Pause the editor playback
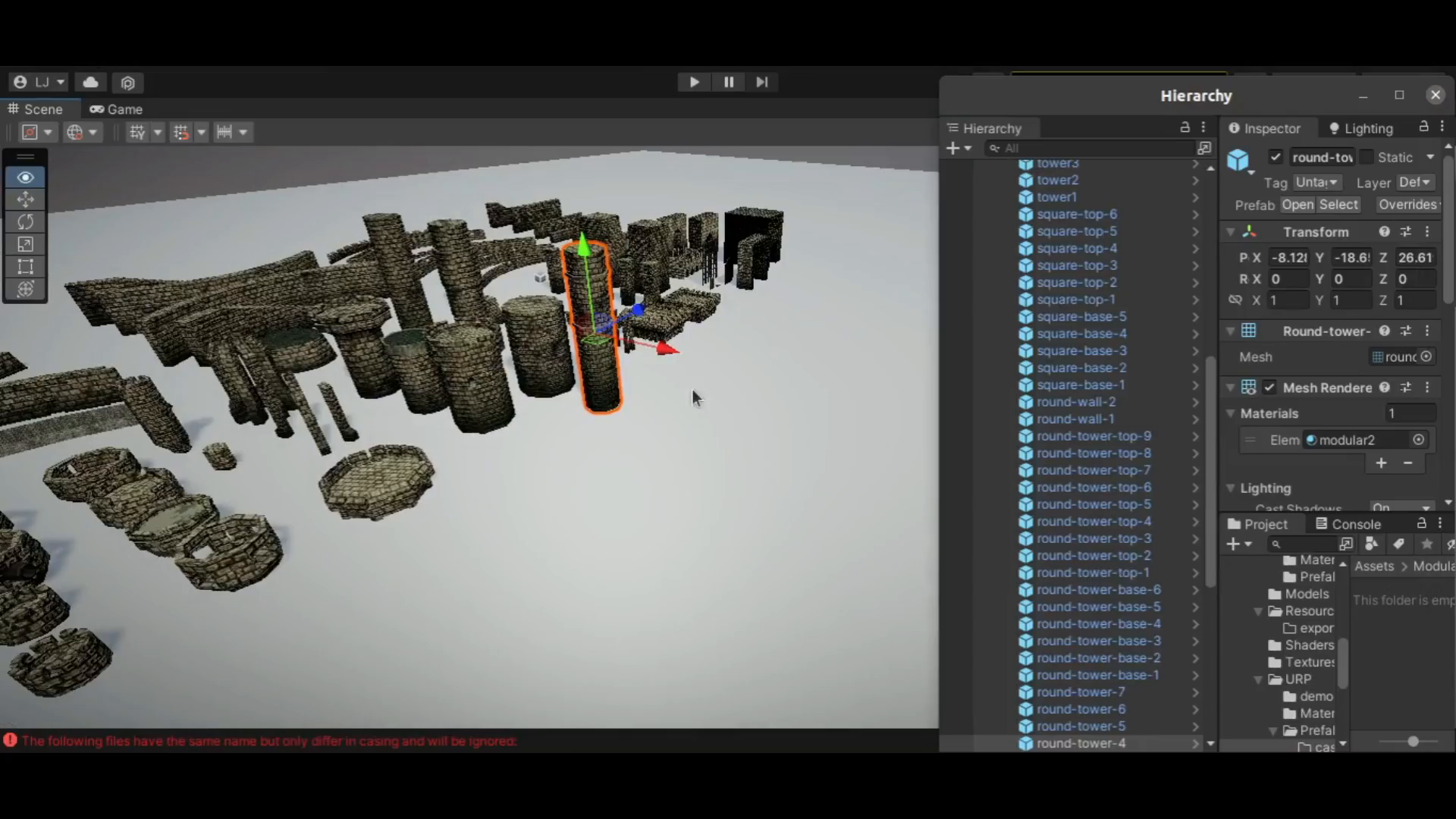The height and width of the screenshot is (819, 1456). point(728,82)
